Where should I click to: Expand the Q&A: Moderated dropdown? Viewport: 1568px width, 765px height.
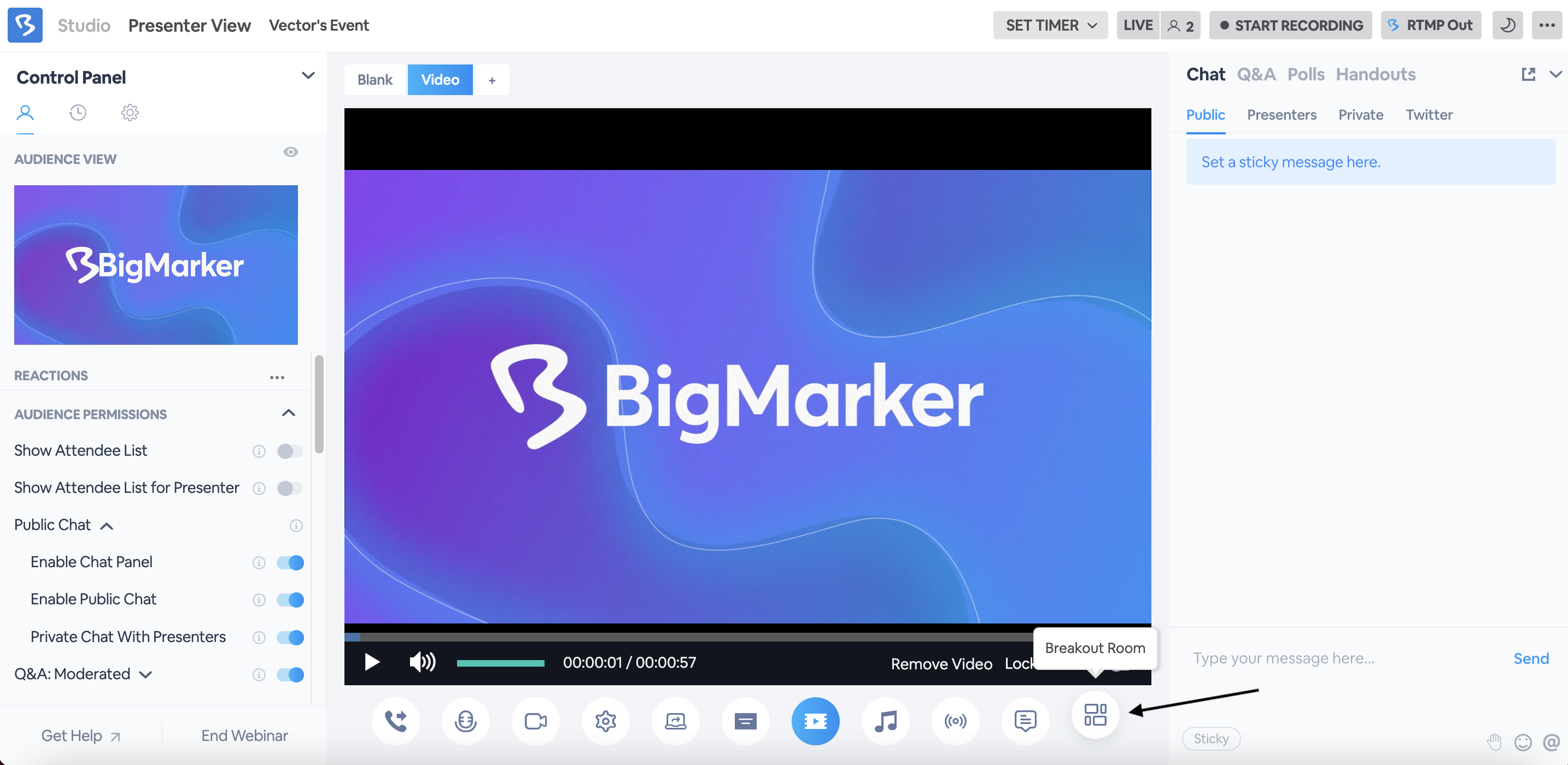point(145,674)
